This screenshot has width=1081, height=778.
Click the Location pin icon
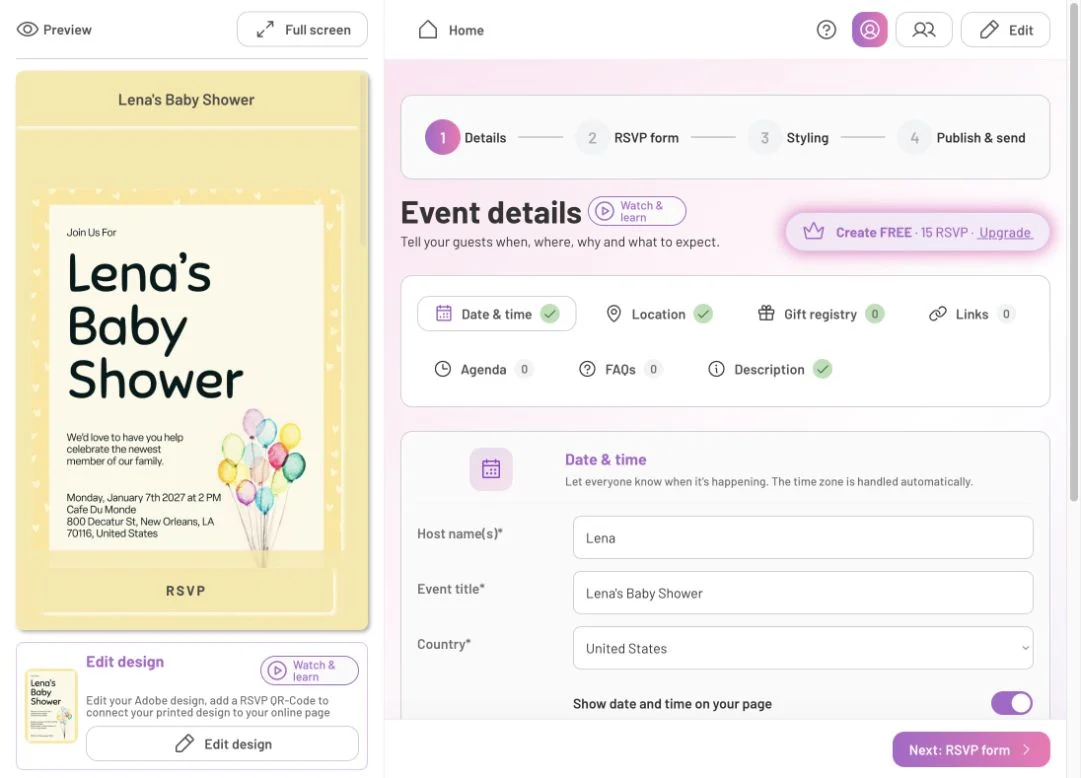pyautogui.click(x=614, y=314)
